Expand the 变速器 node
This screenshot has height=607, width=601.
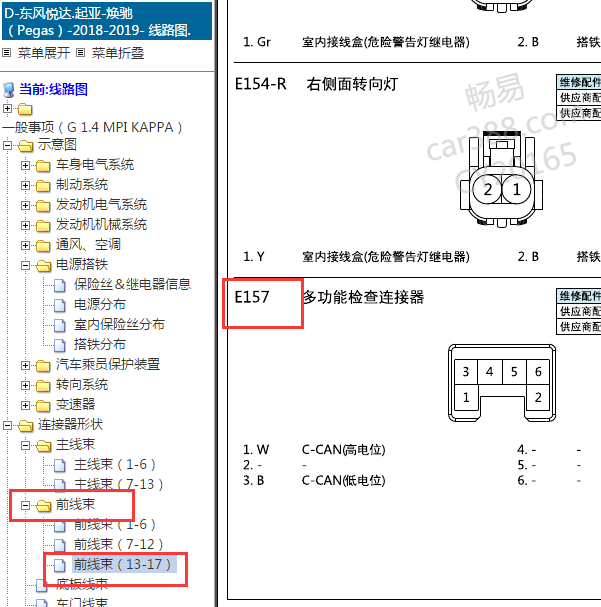[x=26, y=405]
